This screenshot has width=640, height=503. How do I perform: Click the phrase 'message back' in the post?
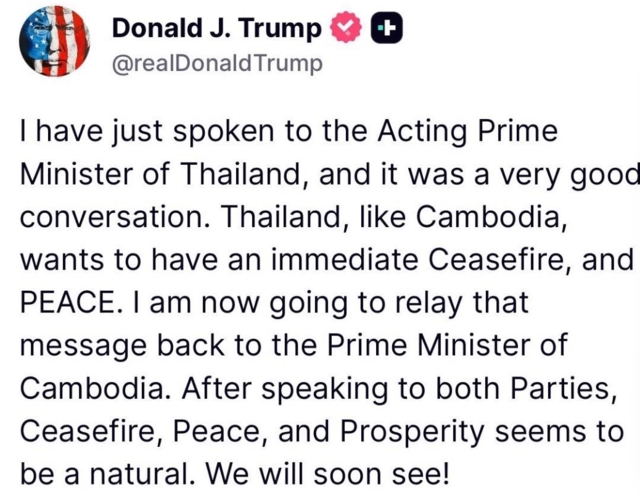[x=122, y=347]
